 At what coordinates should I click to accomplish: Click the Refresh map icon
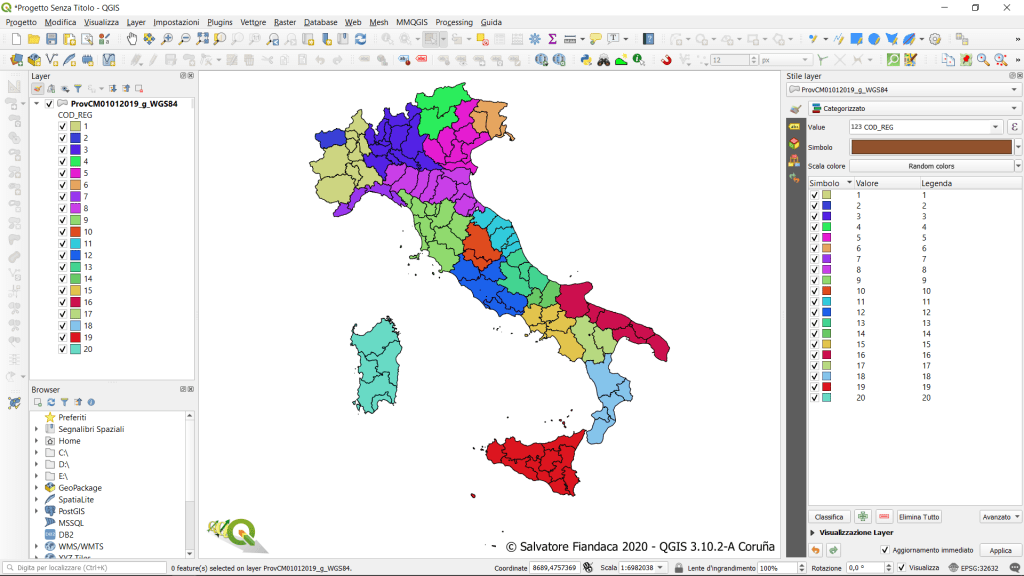[360, 39]
